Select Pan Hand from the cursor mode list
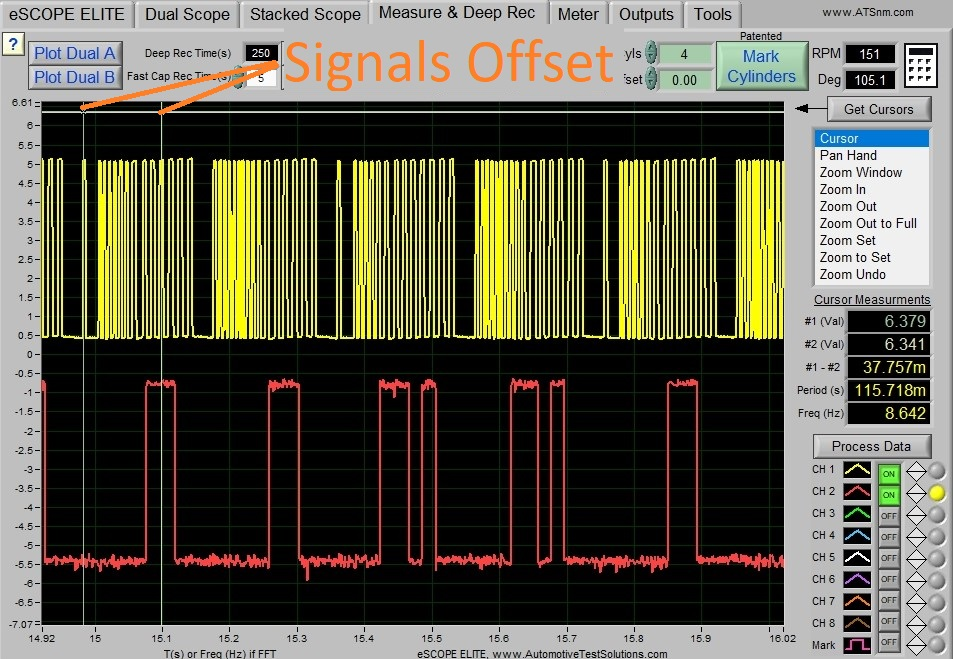 click(848, 155)
